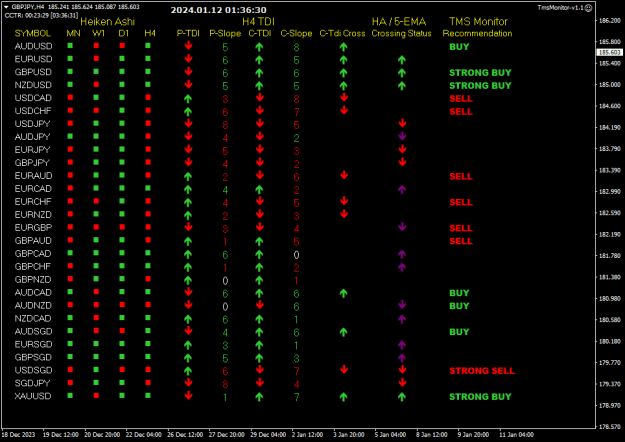Click XAUUSD's green HA/5-EMA up arrow
Screen dimensions: 625x442
(x=402, y=397)
